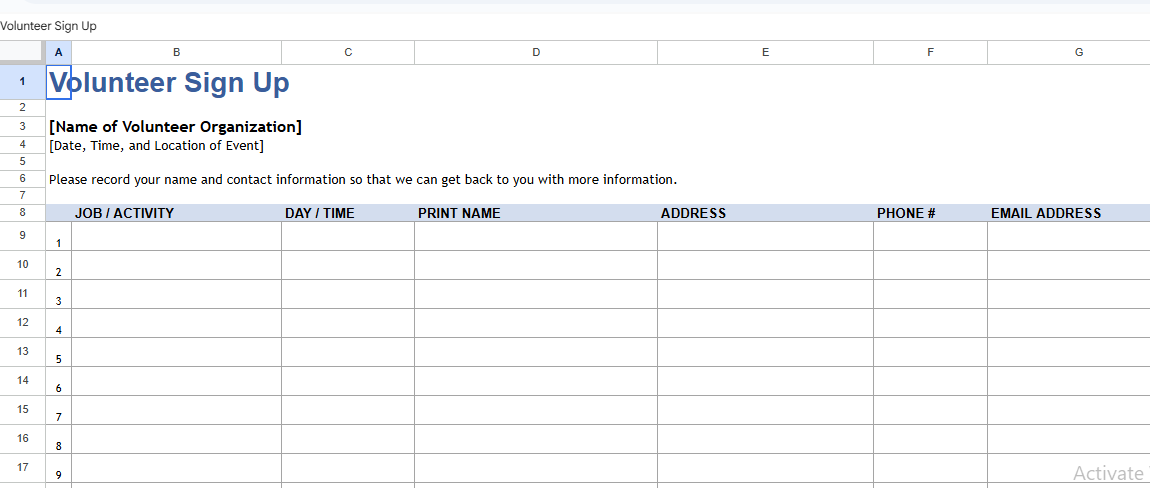The image size is (1150, 488).
Task: Select the PHONE # header cell
Action: click(930, 213)
